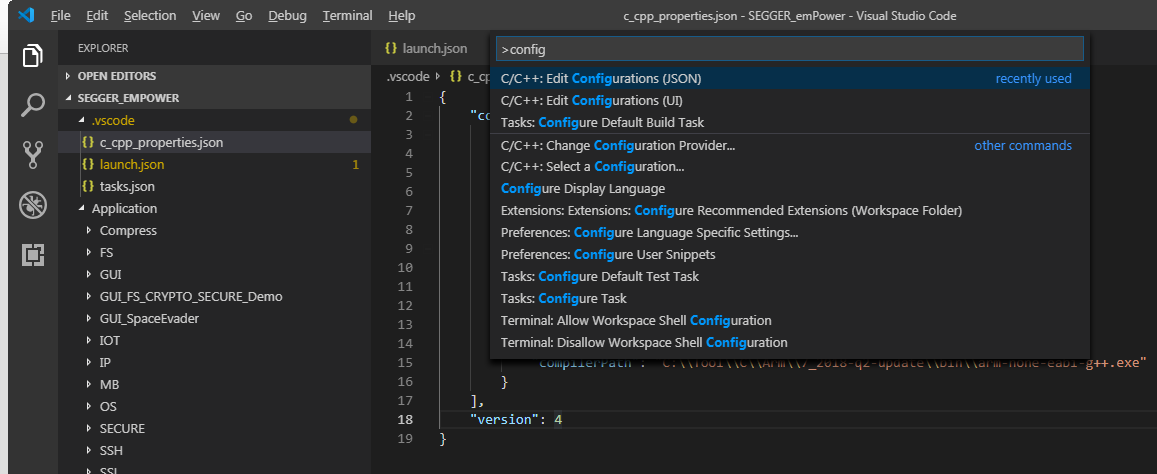The width and height of the screenshot is (1157, 474).
Task: Click line number 17 in the gutter
Action: click(404, 401)
